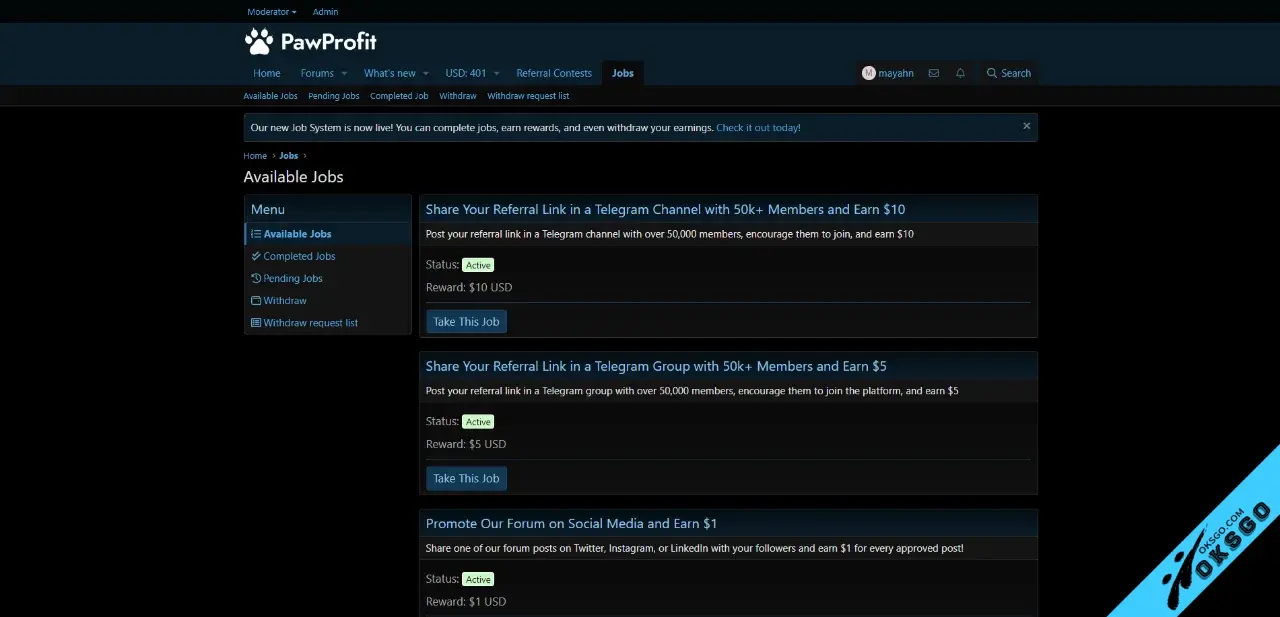
Task: Select Completed Jobs in the Menu sidebar
Action: point(328,256)
